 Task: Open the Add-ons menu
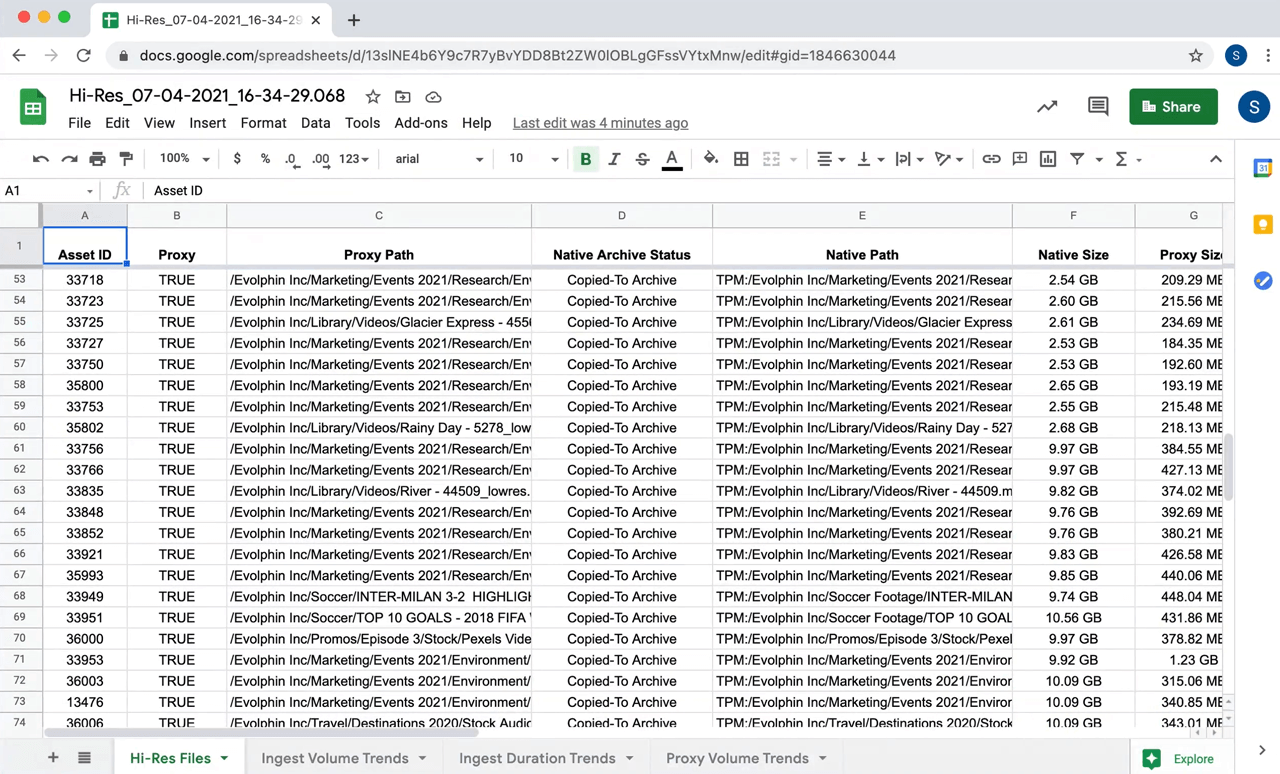[x=421, y=123]
